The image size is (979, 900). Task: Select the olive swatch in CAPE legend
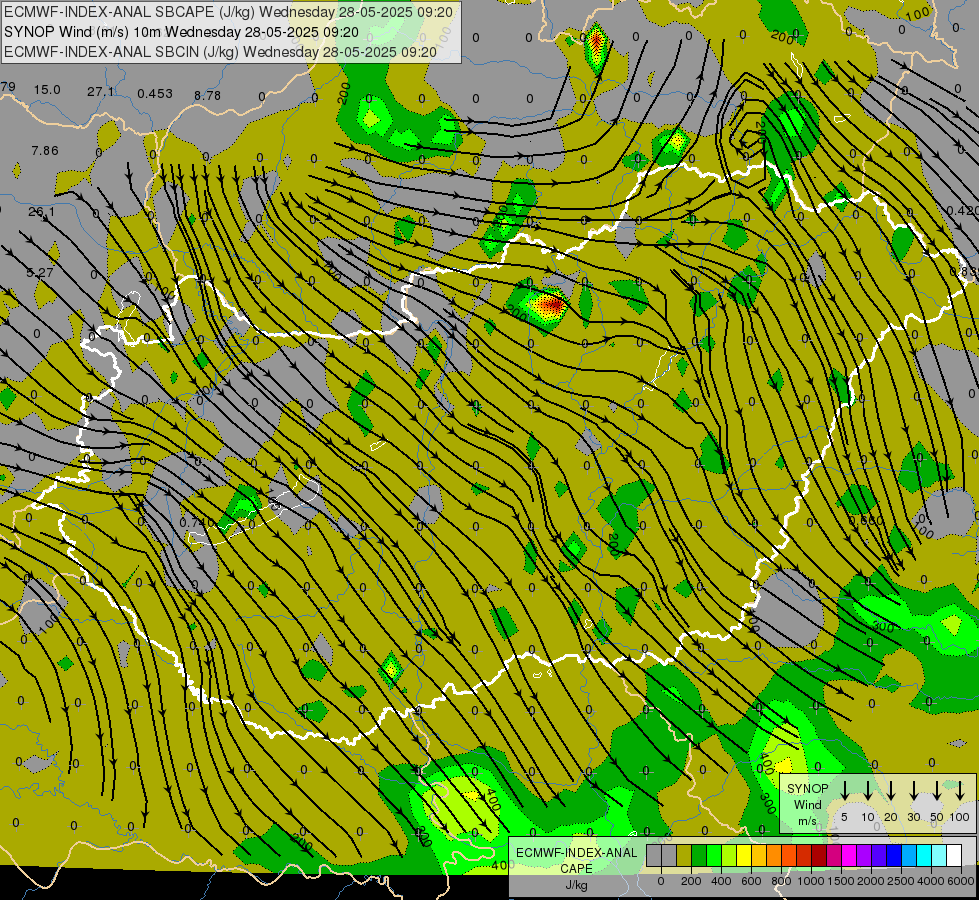[684, 855]
